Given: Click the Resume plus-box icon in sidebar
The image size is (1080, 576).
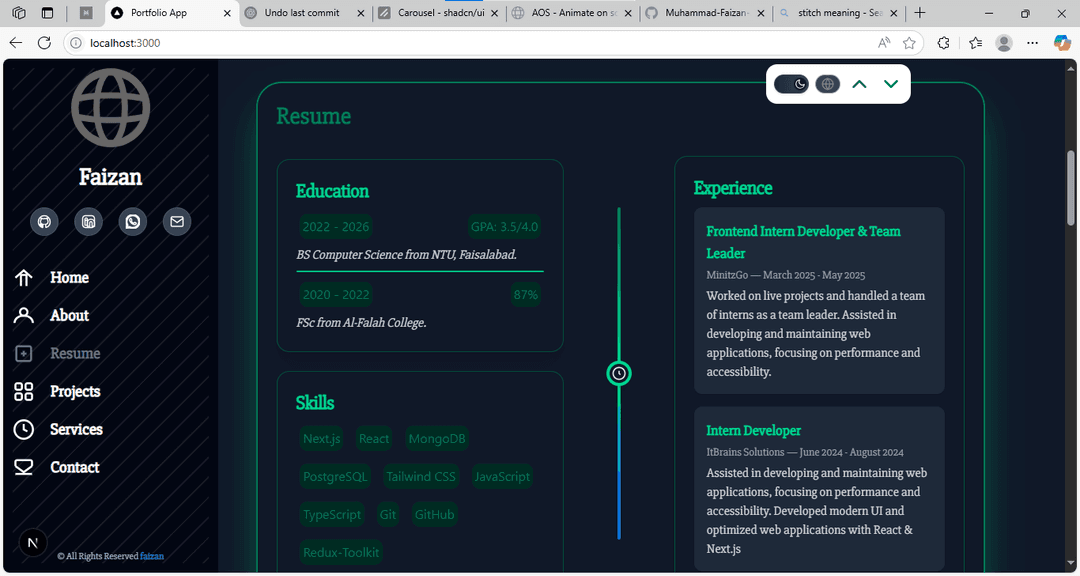Looking at the screenshot, I should click(x=23, y=353).
